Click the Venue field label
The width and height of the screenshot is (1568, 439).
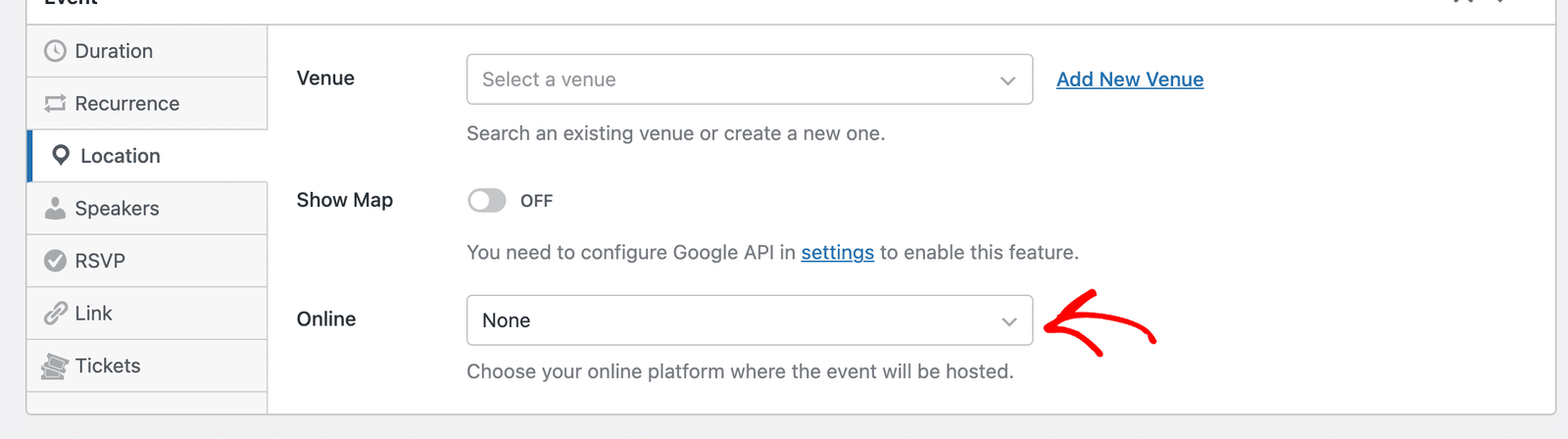tap(325, 78)
